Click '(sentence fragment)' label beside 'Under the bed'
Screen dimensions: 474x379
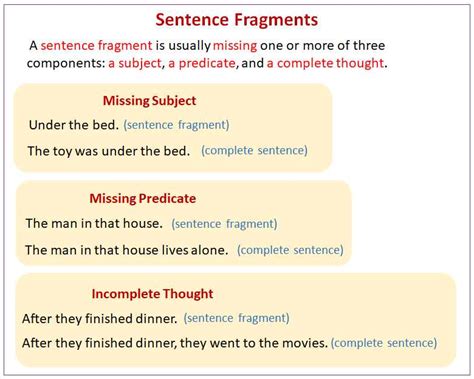tap(176, 125)
